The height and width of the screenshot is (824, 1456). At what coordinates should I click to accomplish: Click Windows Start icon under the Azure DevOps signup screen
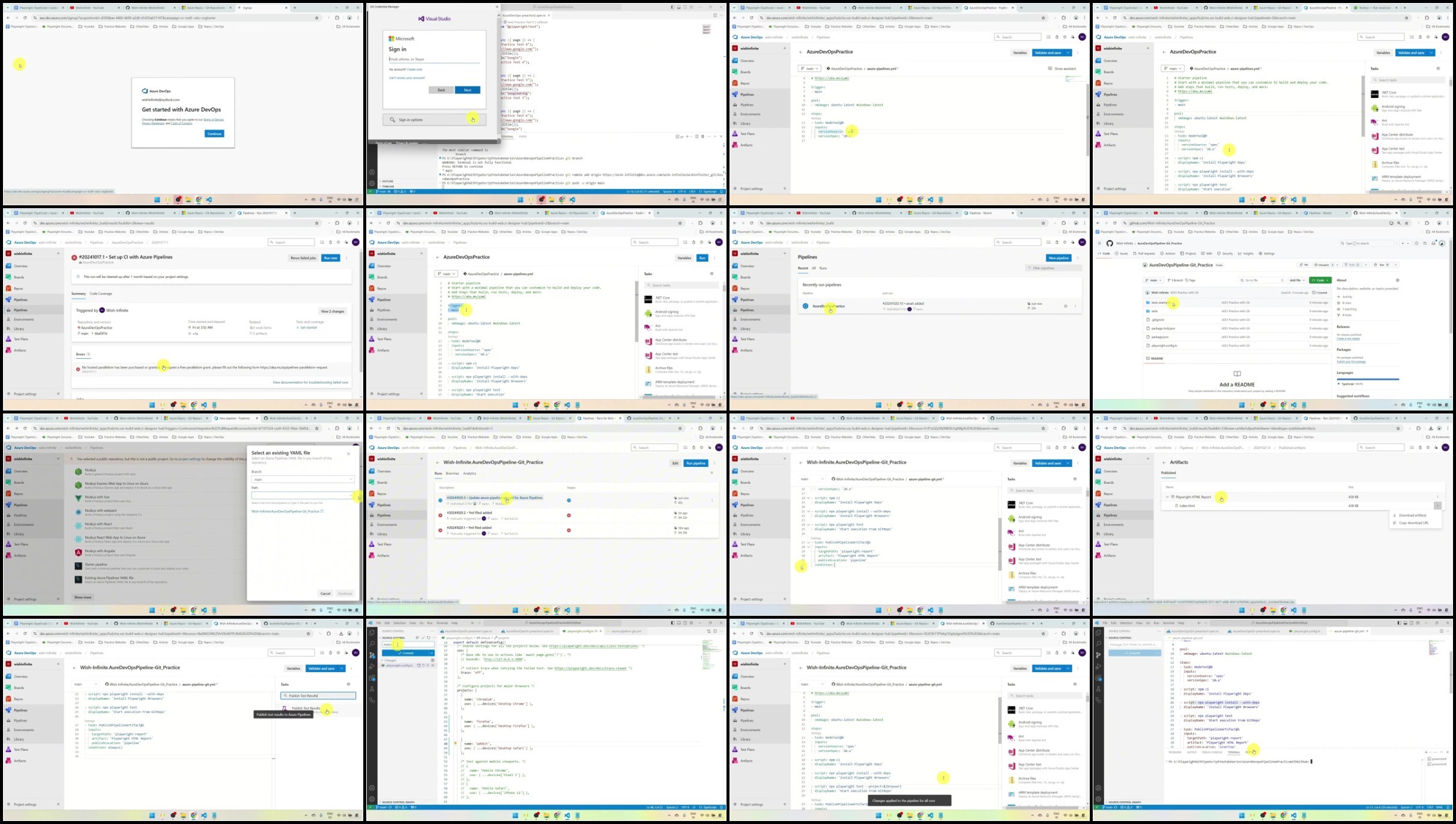click(157, 200)
